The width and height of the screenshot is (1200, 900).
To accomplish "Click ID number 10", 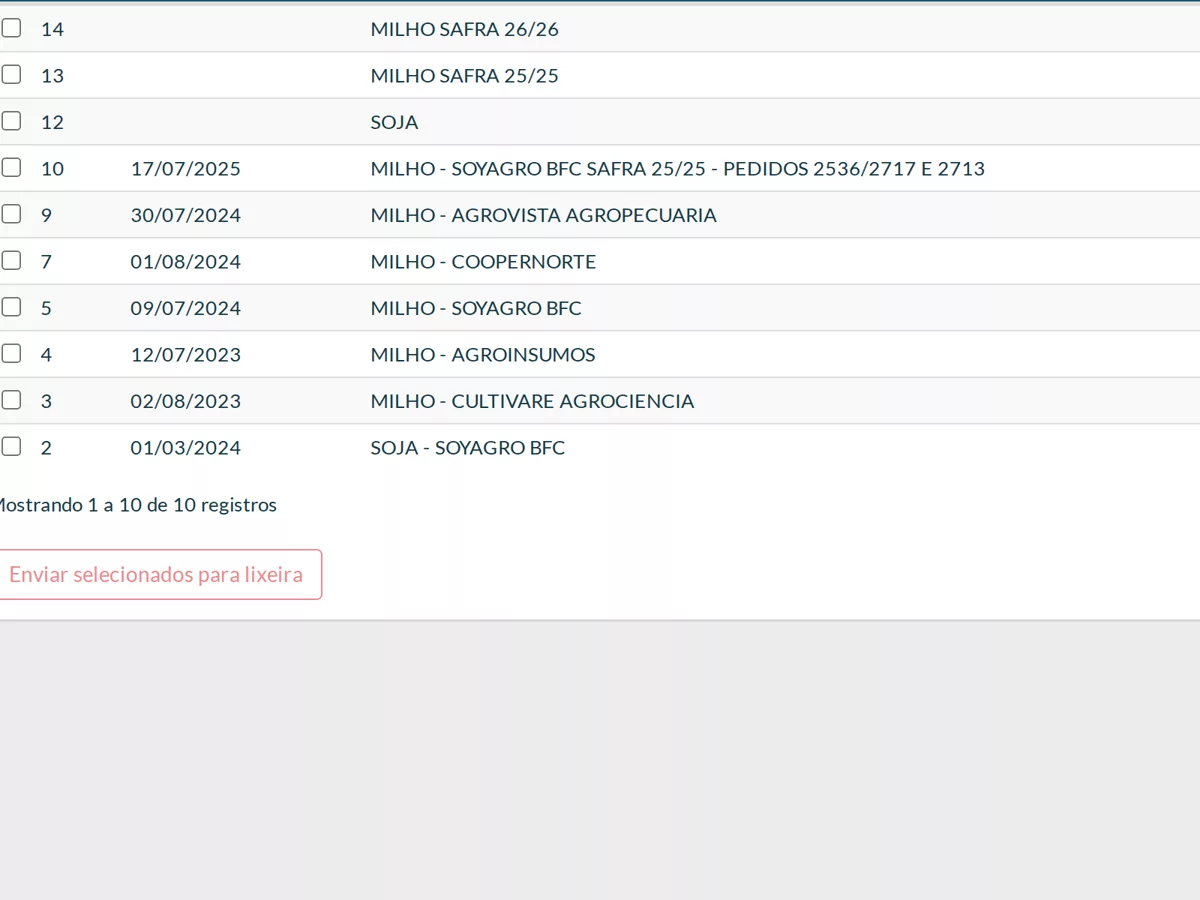I will (x=52, y=168).
